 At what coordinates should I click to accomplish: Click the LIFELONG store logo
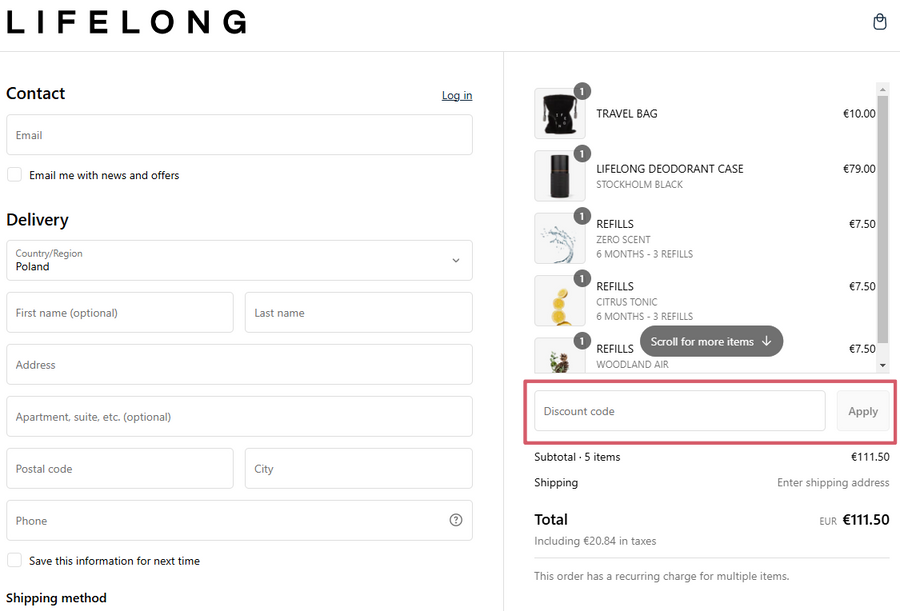pos(126,22)
